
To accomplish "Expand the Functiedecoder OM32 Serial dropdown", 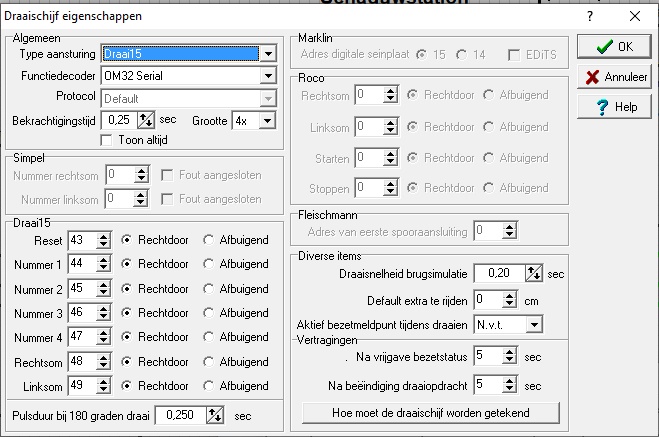I will tap(268, 76).
